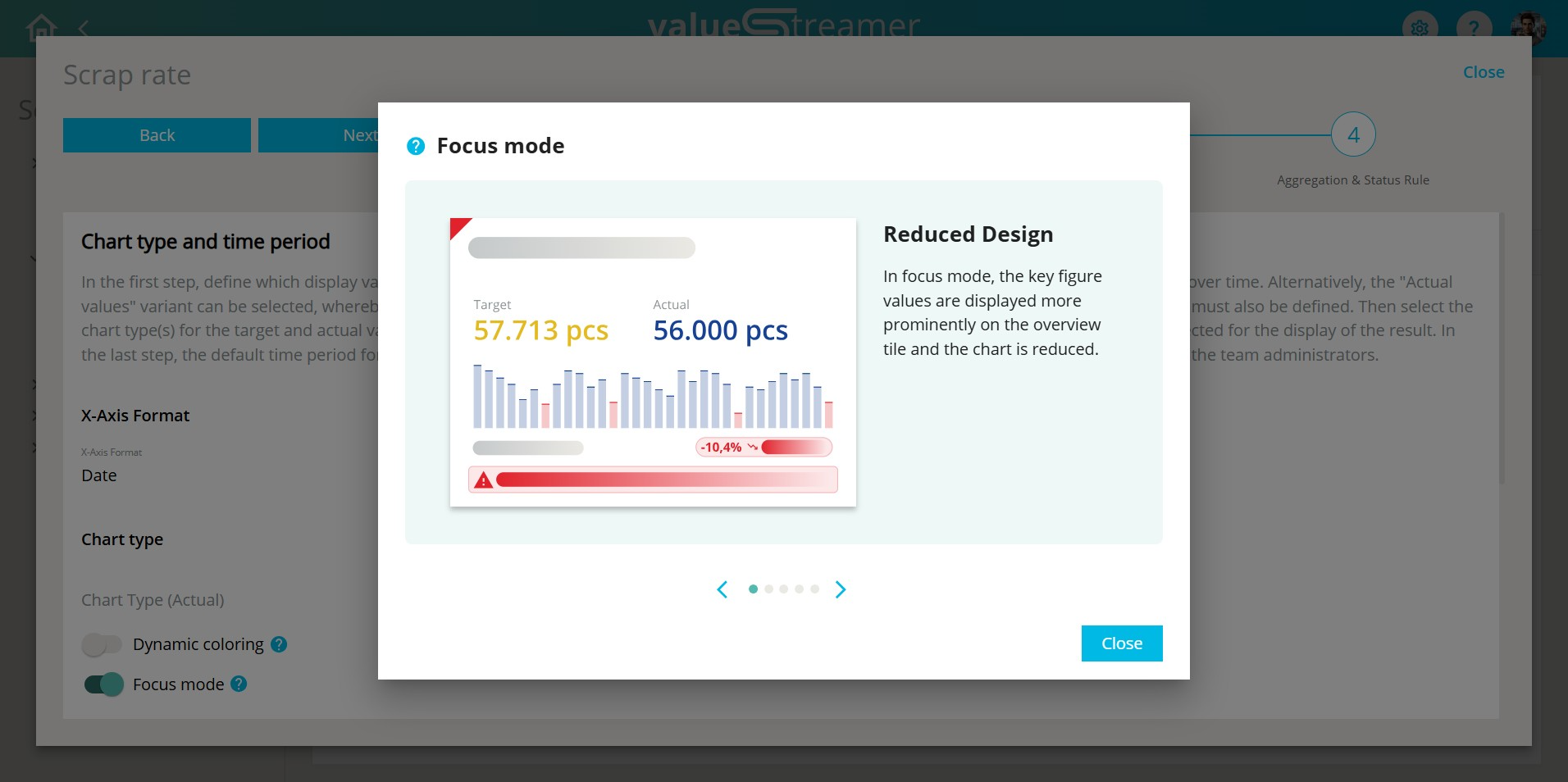
Task: Open help question mark in top bar
Action: click(1473, 28)
